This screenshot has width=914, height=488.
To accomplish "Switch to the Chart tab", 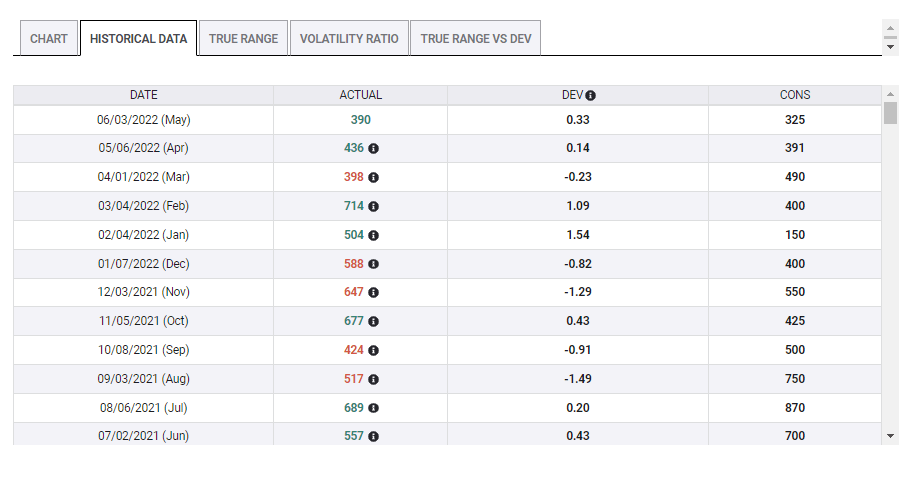I will (49, 39).
